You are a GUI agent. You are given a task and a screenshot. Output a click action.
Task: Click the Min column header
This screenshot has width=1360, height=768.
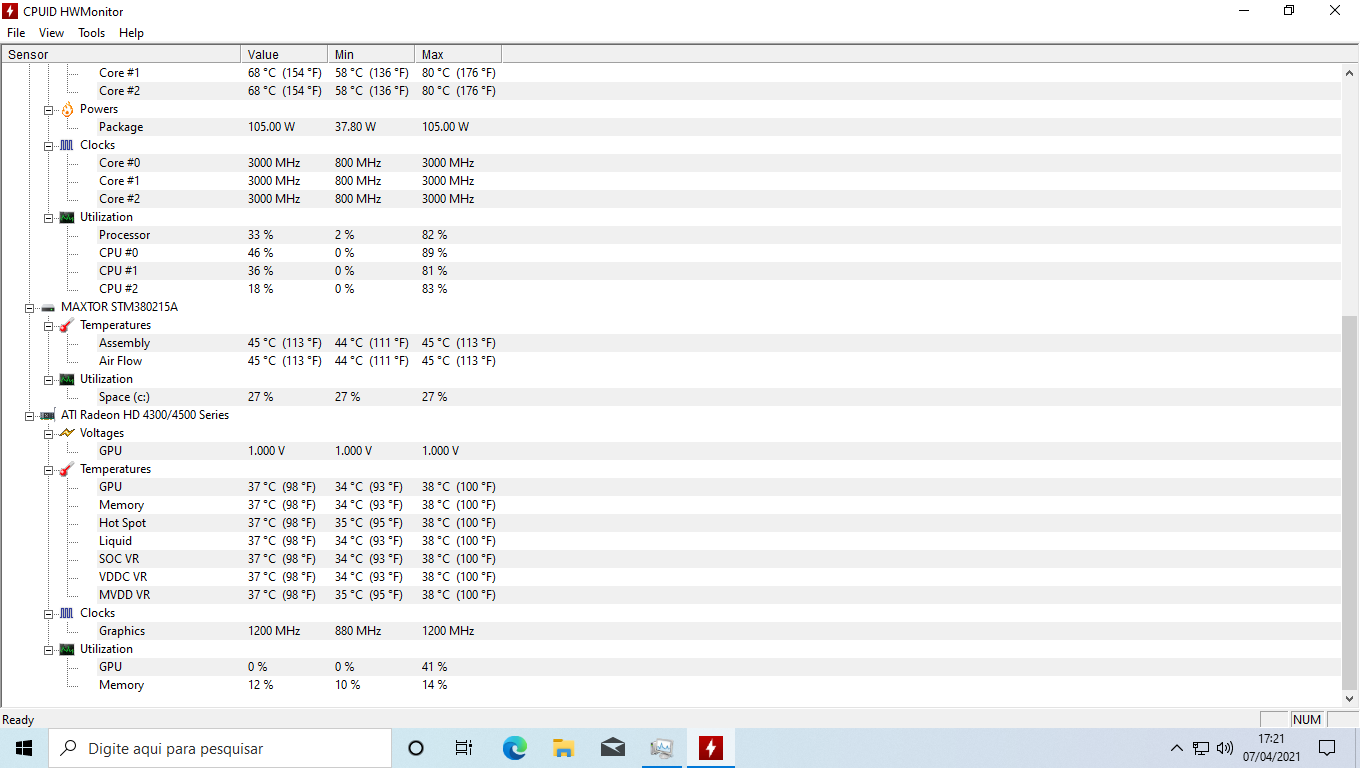tap(371, 54)
